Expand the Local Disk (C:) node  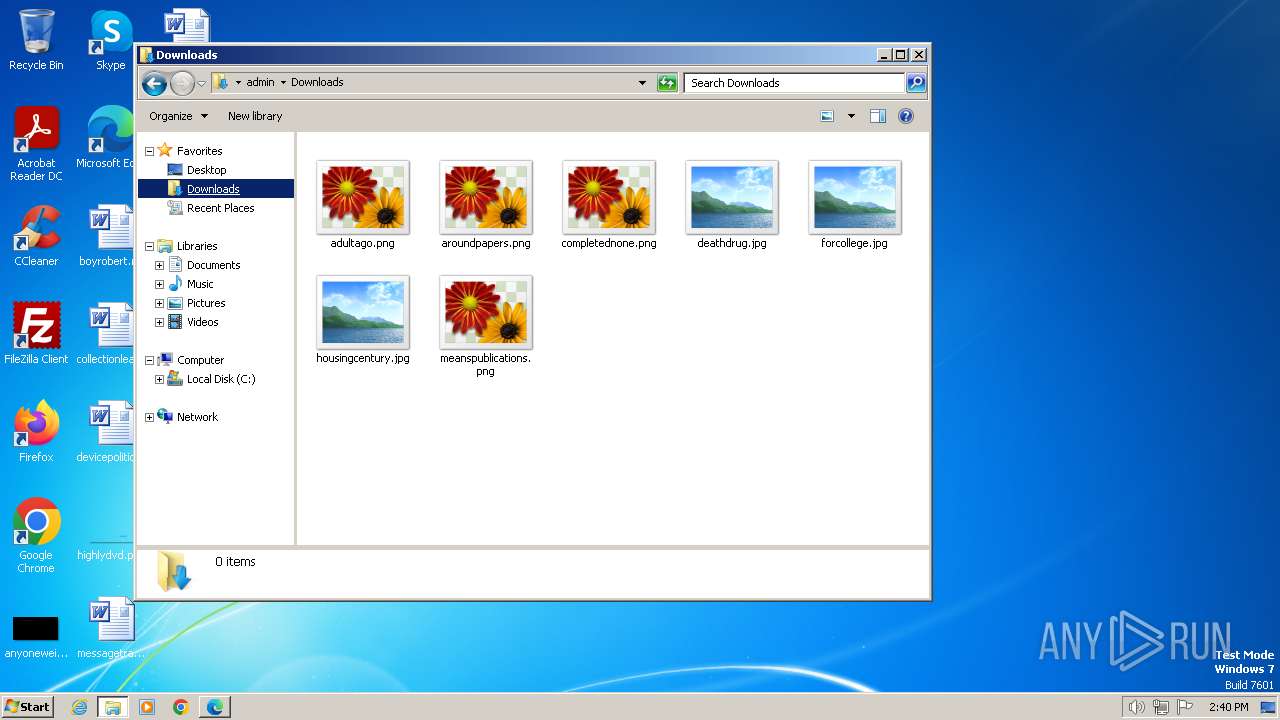(x=159, y=379)
